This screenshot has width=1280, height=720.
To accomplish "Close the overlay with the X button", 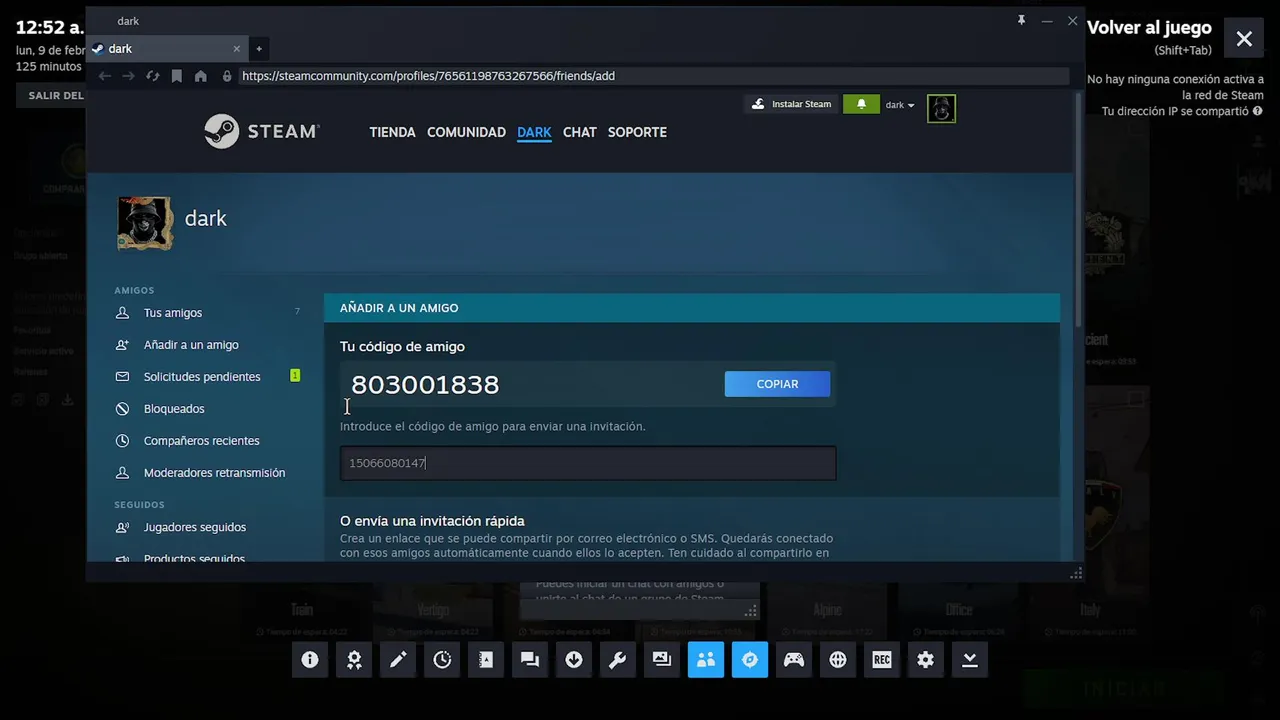I will 1244,39.
